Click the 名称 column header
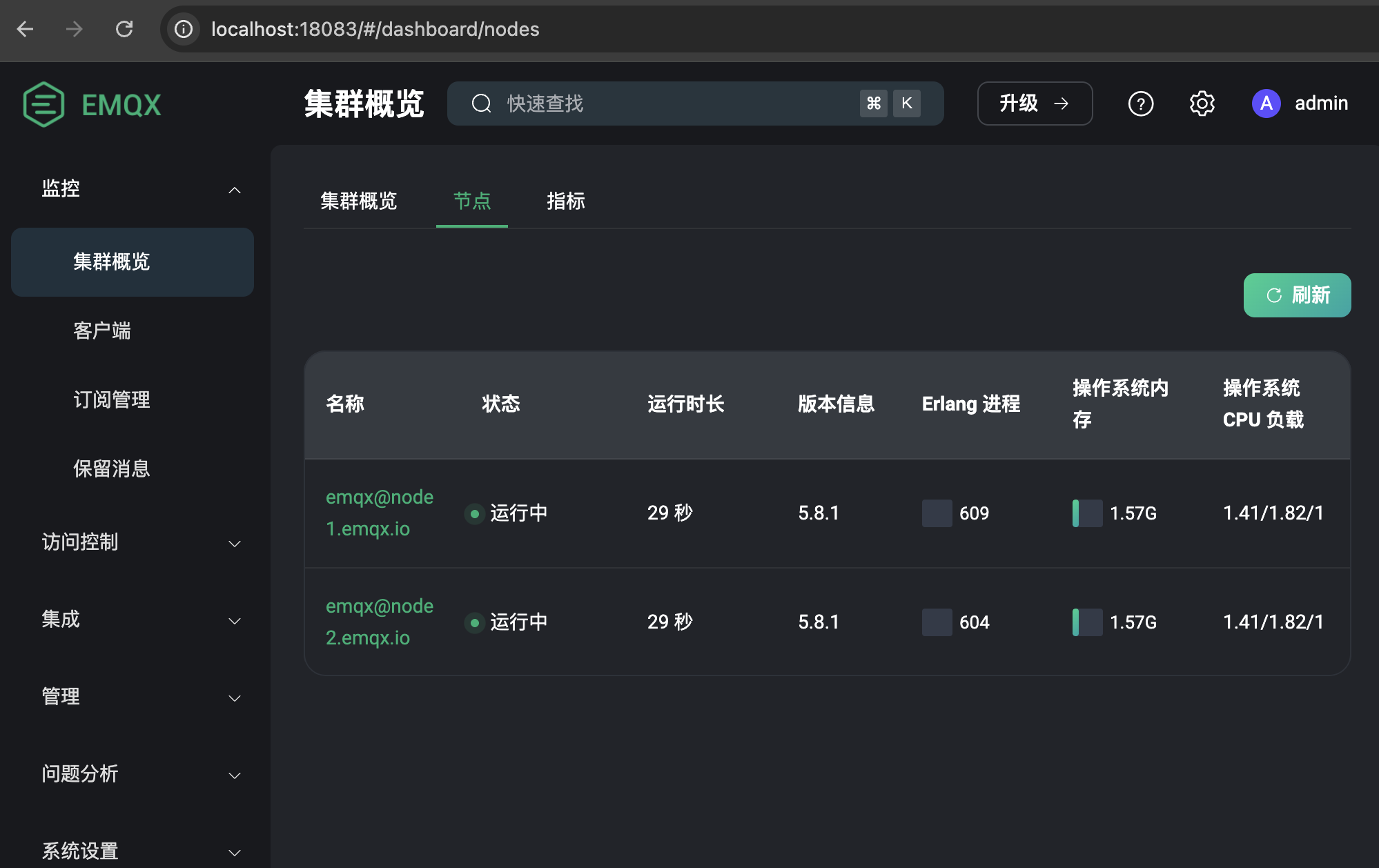 [345, 404]
